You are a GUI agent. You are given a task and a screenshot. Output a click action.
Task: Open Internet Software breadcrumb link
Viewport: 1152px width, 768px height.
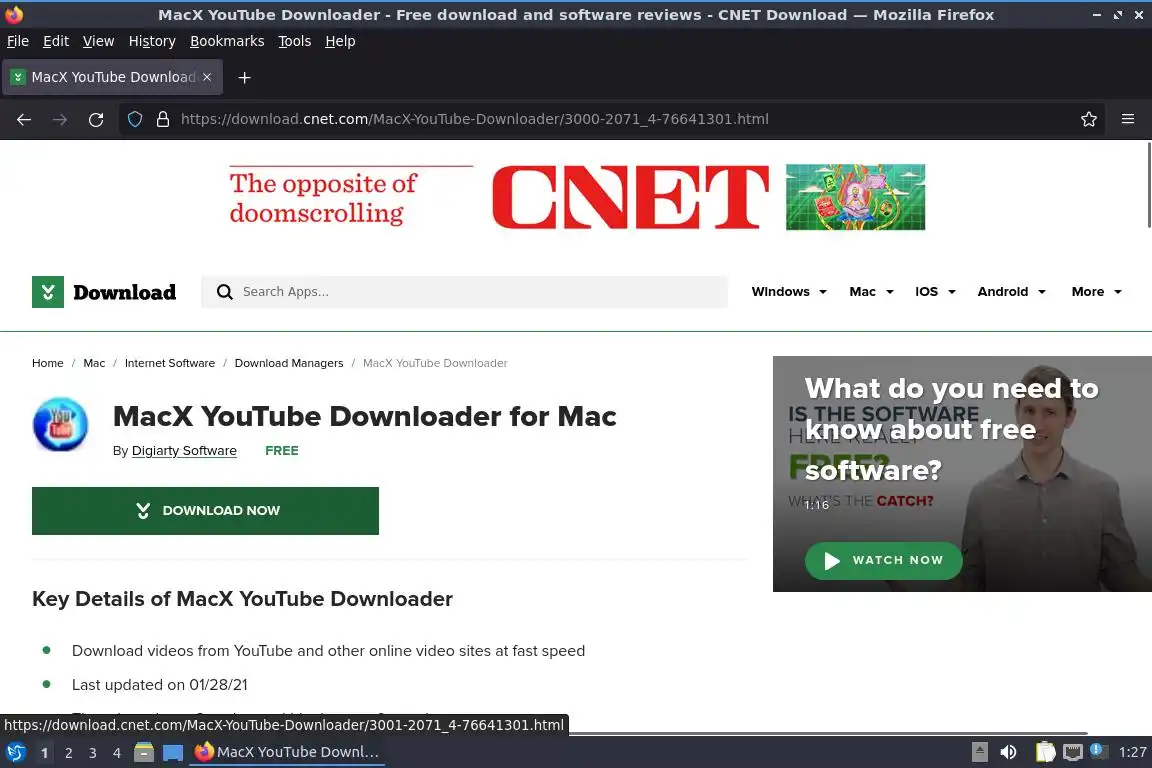coord(170,363)
